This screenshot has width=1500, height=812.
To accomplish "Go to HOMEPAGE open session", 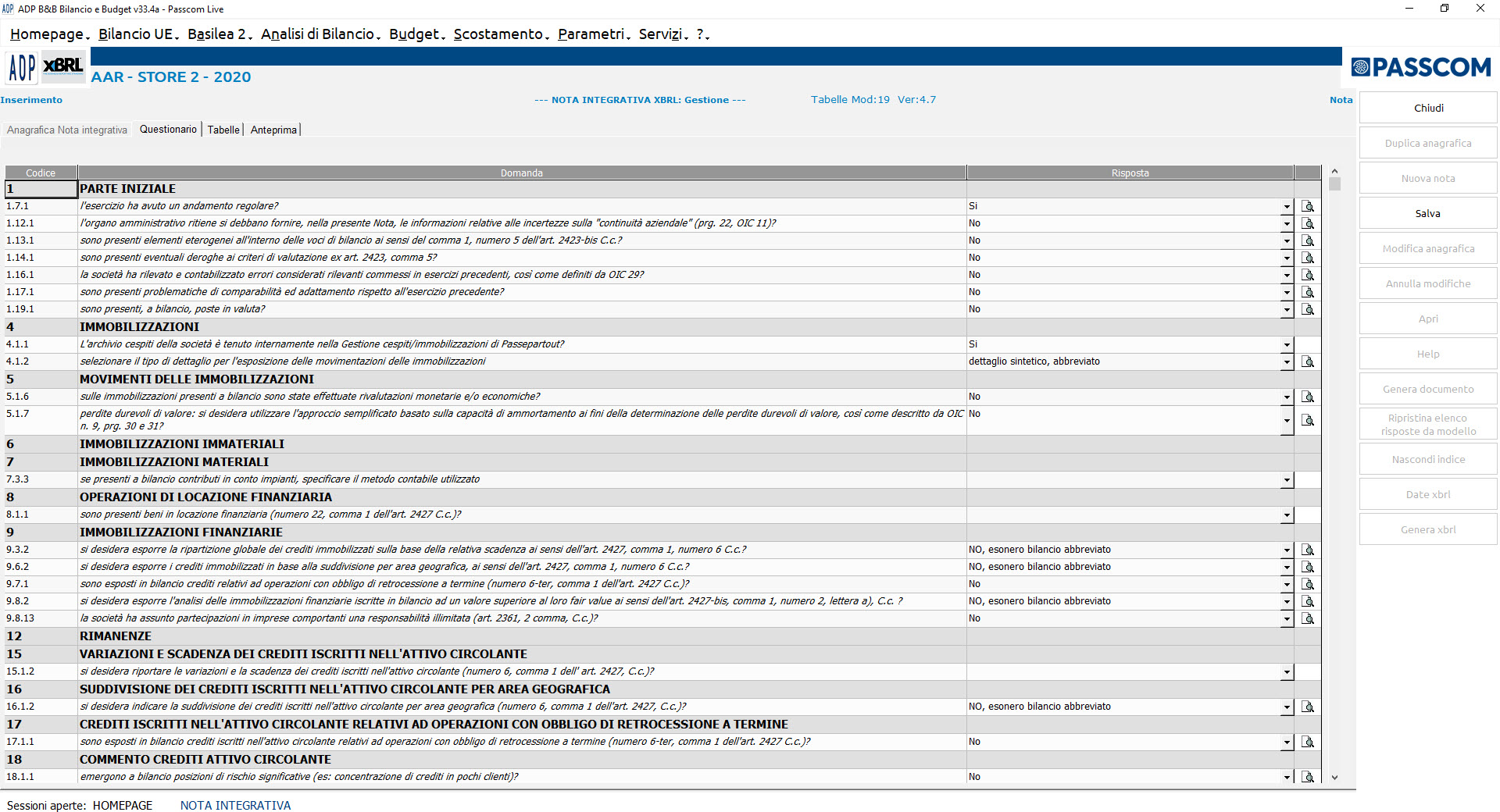I will (x=123, y=805).
